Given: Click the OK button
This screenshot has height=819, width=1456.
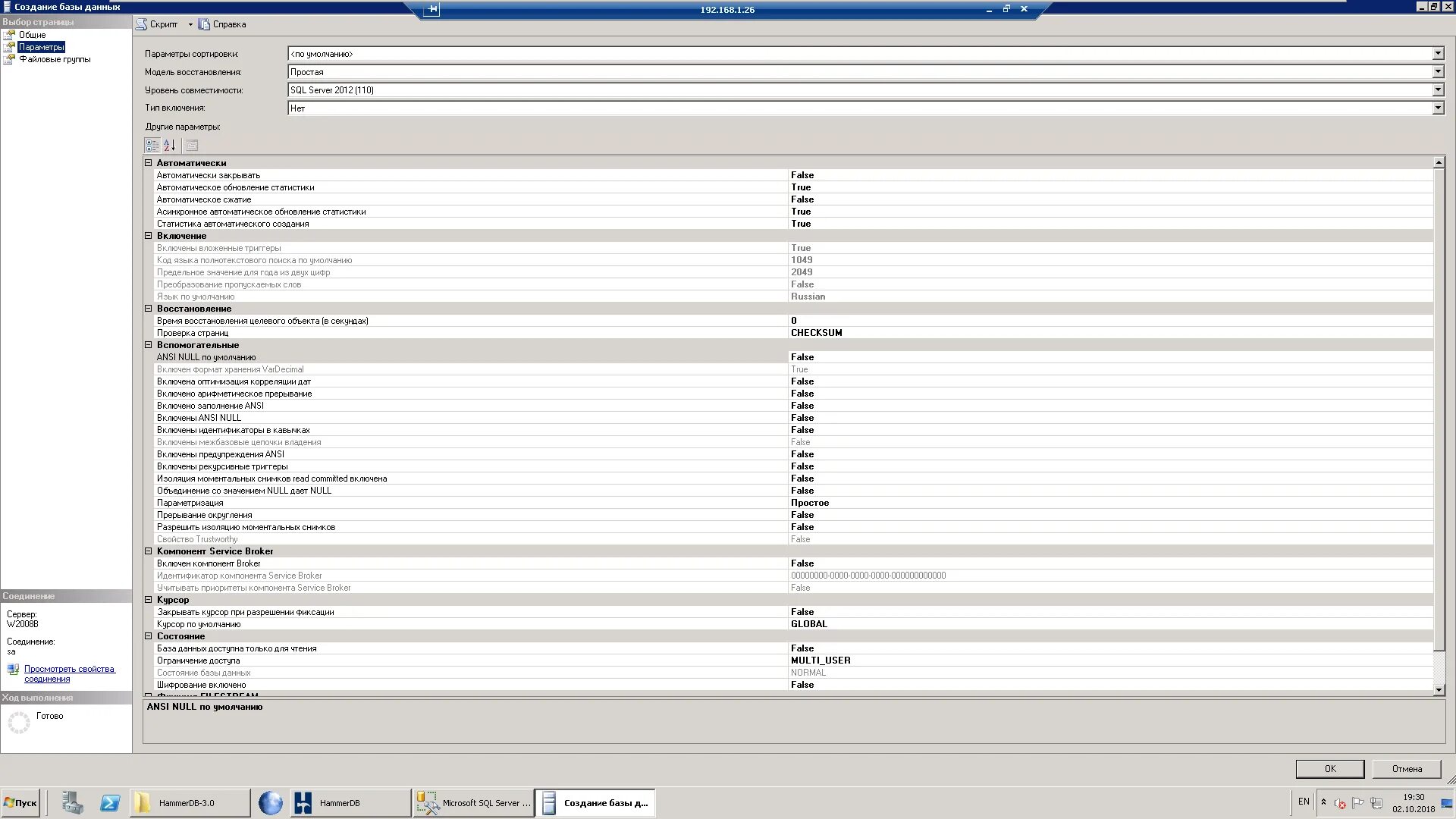Looking at the screenshot, I should click(x=1329, y=769).
